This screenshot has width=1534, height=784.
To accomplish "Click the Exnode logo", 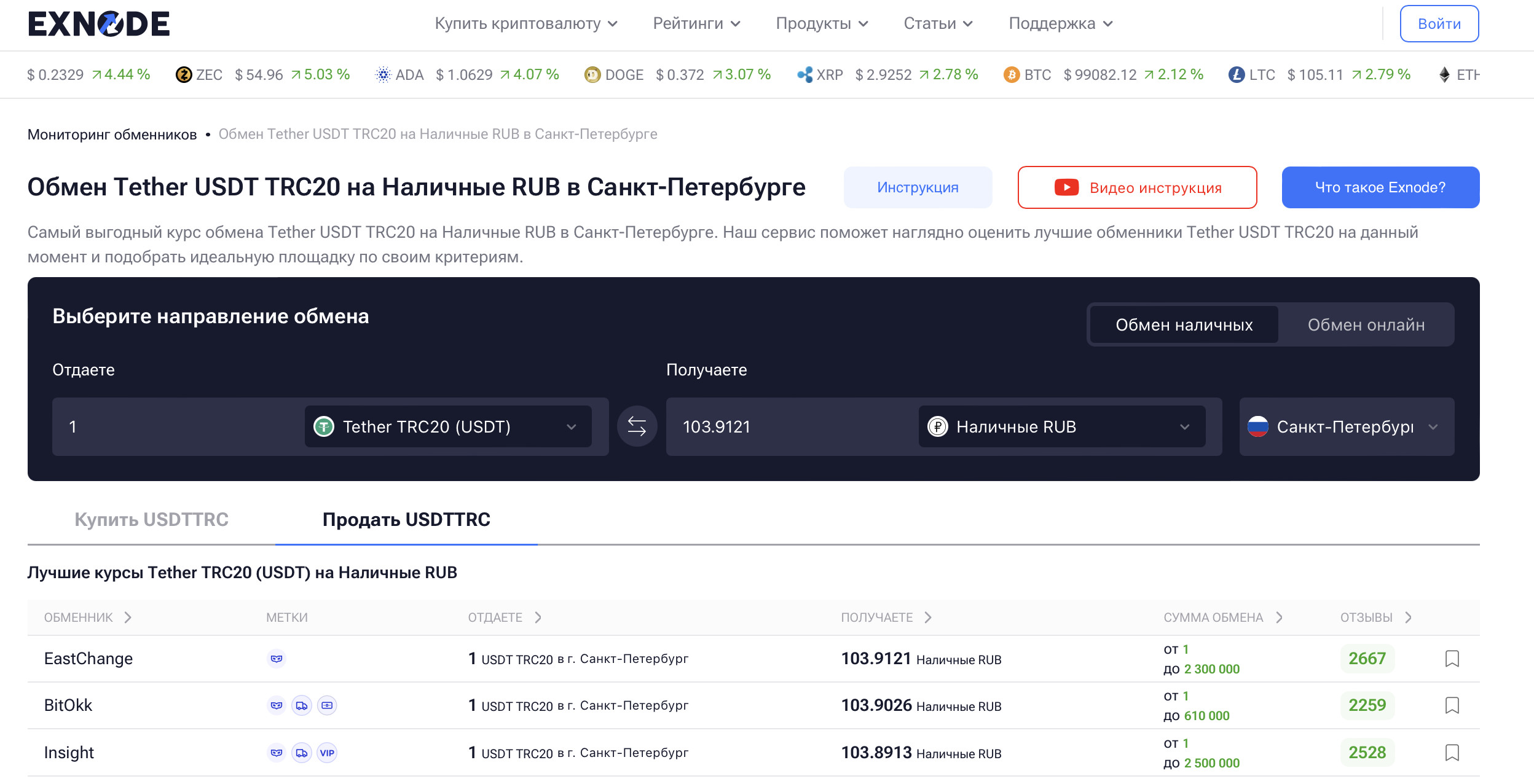I will tap(99, 24).
